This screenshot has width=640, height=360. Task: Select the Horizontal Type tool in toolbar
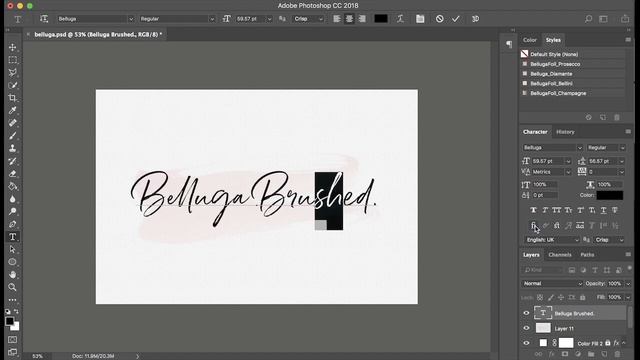[x=13, y=237]
